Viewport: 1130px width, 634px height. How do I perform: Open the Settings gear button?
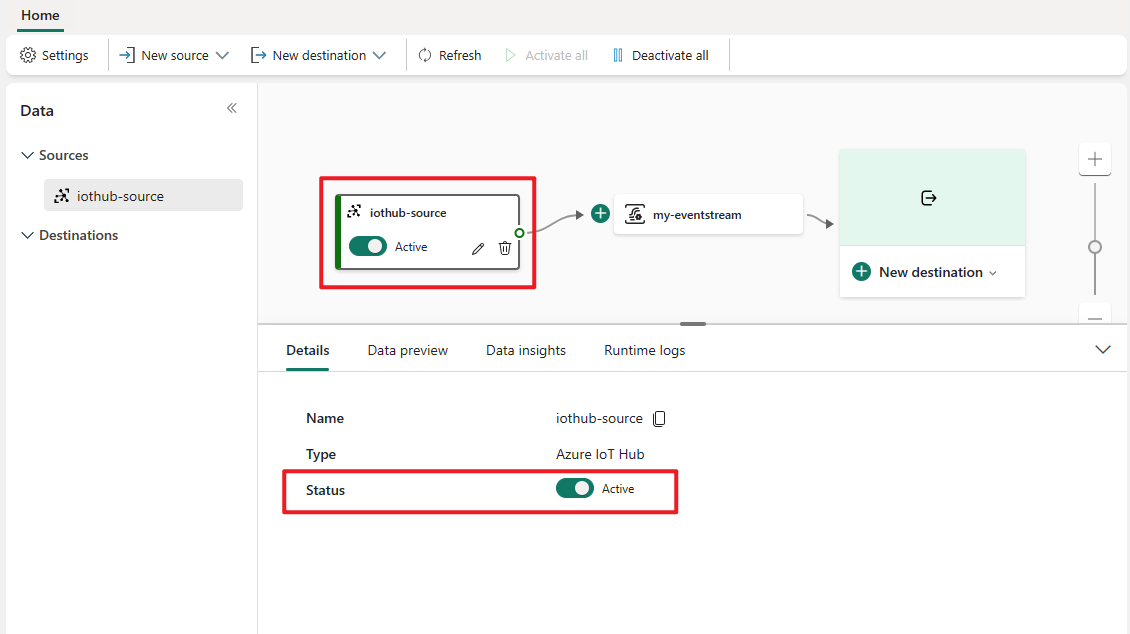(x=54, y=55)
